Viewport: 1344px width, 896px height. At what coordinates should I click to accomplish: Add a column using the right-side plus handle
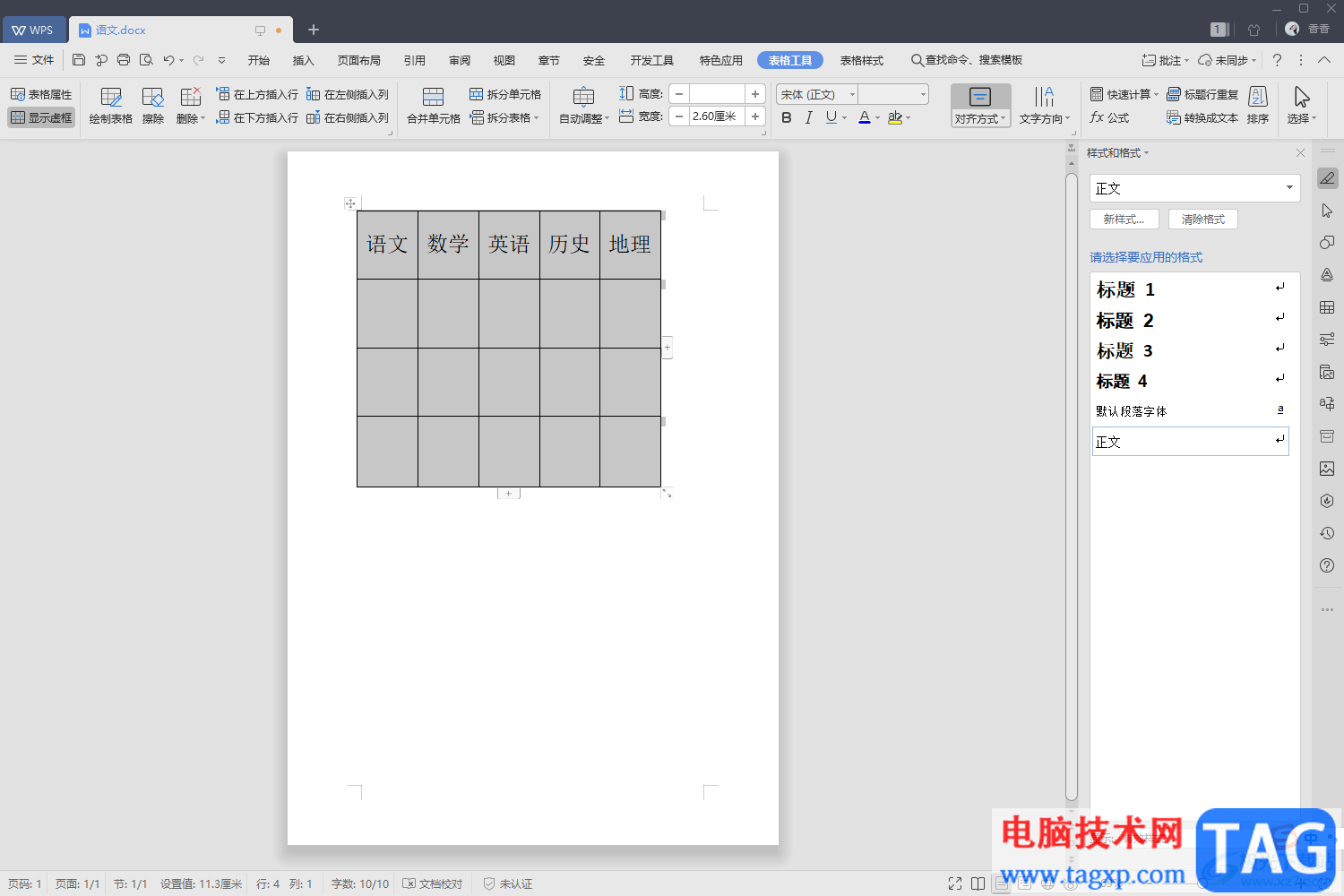tap(667, 348)
